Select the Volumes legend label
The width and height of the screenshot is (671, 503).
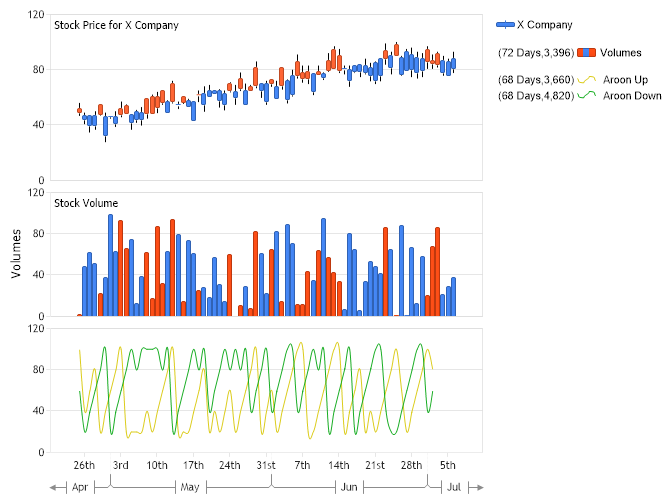621,52
